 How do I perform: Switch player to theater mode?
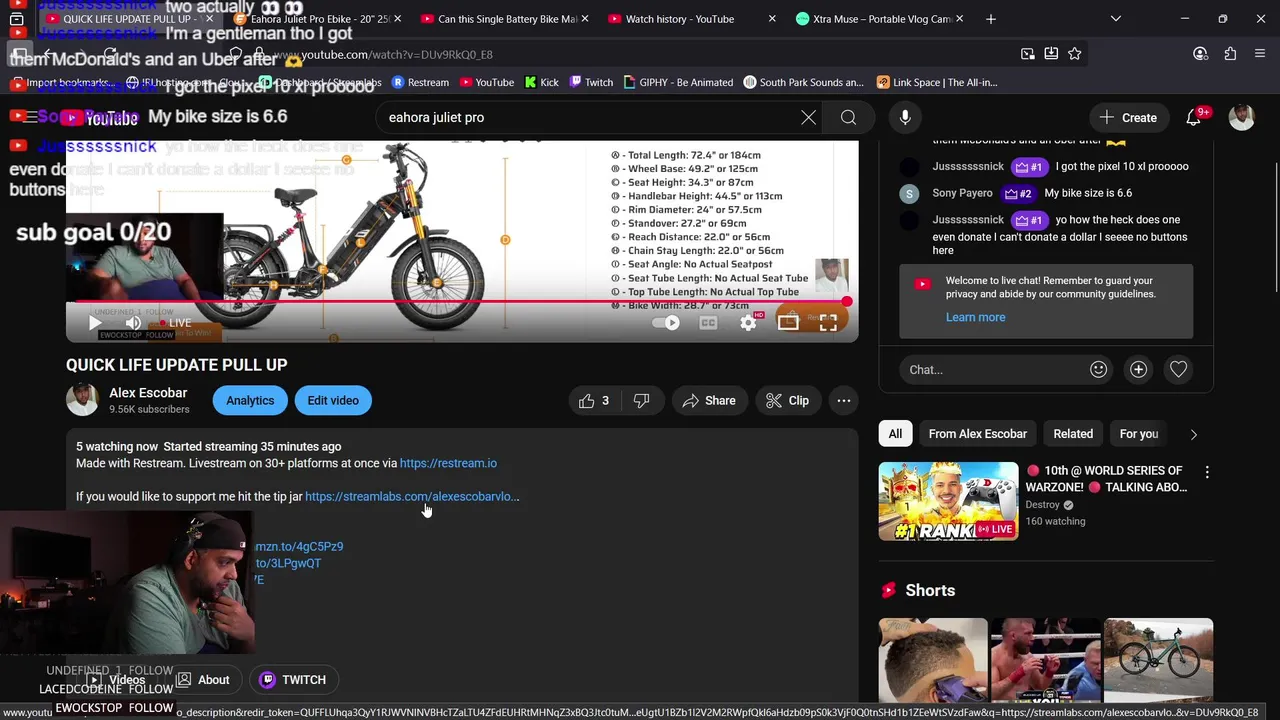point(788,322)
